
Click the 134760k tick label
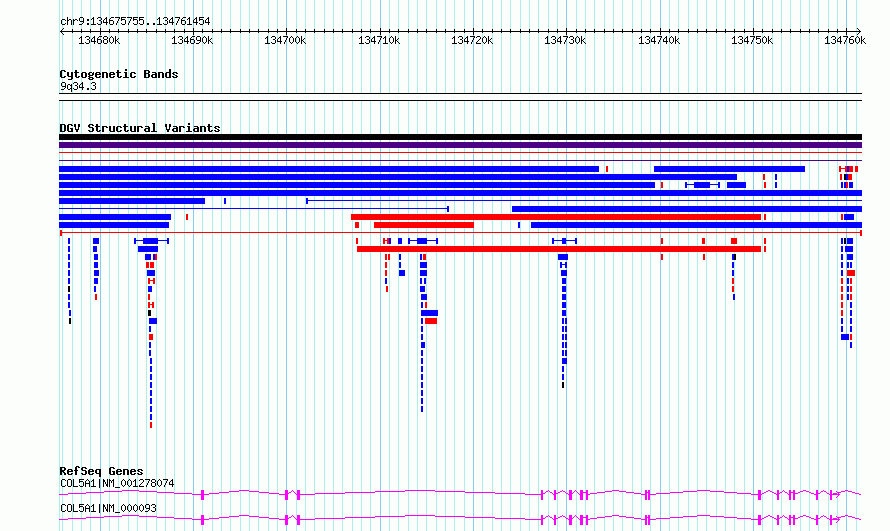click(x=845, y=40)
